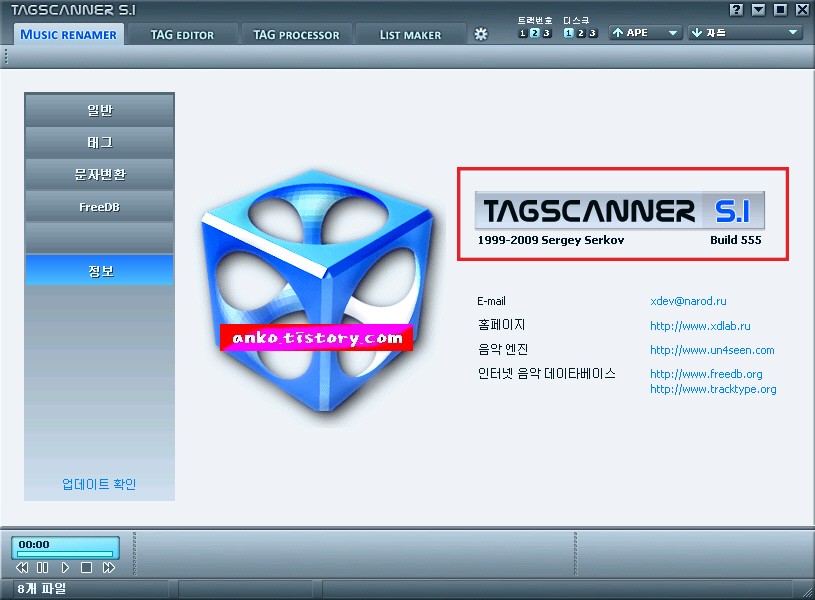Roll up window with the down-triangle button
The height and width of the screenshot is (600, 815).
coord(758,10)
